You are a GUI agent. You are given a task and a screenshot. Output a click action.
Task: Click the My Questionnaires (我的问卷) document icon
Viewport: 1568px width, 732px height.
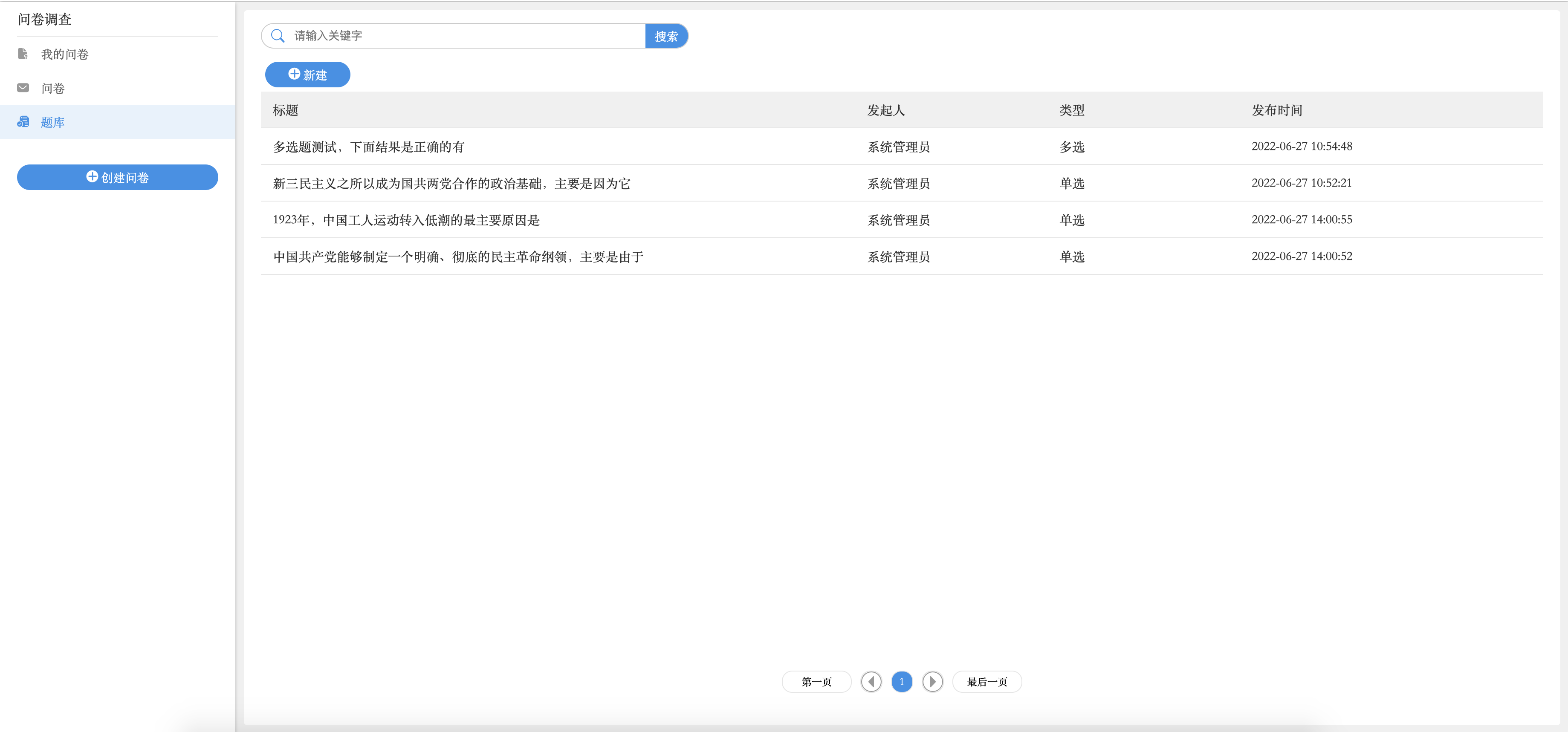pyautogui.click(x=23, y=54)
